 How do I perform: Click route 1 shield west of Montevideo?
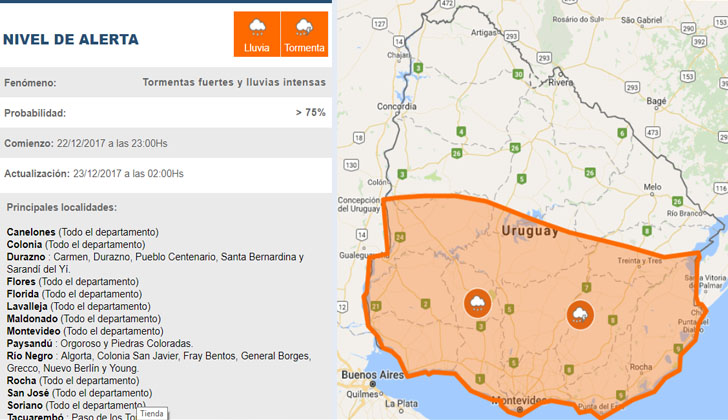480,379
